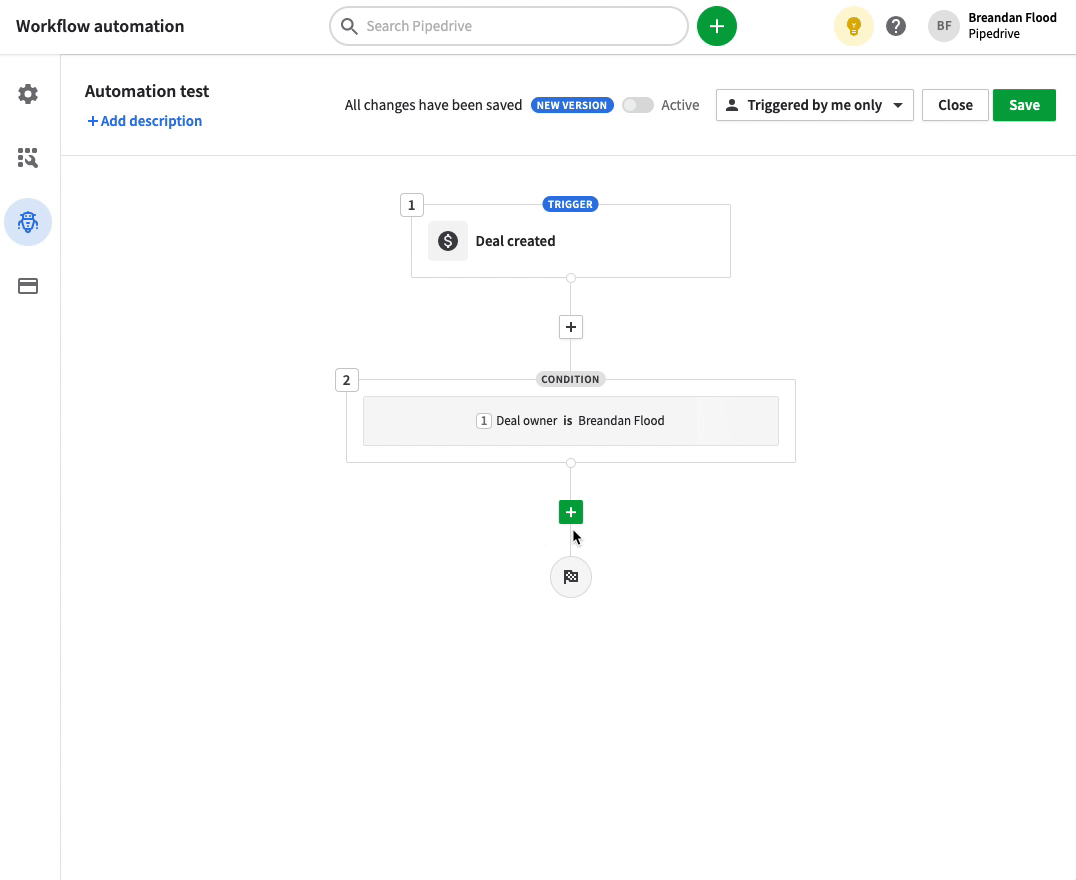Click the step number box labeled 2
The width and height of the screenshot is (1076, 880).
[346, 379]
